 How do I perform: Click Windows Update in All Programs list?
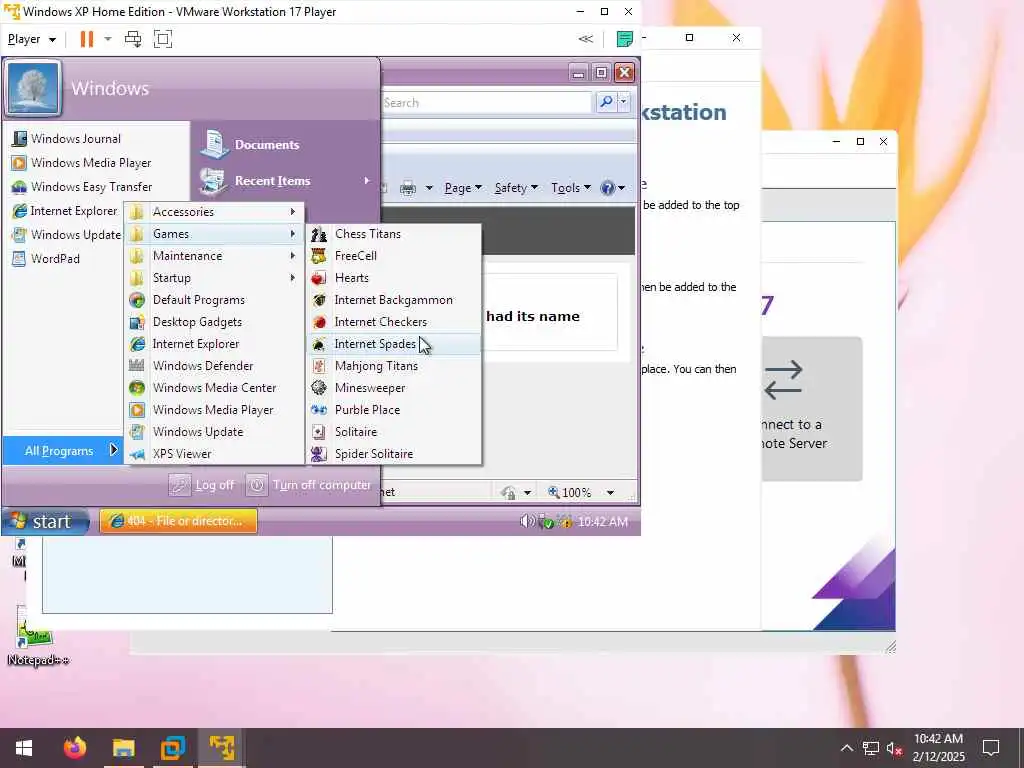(214, 432)
